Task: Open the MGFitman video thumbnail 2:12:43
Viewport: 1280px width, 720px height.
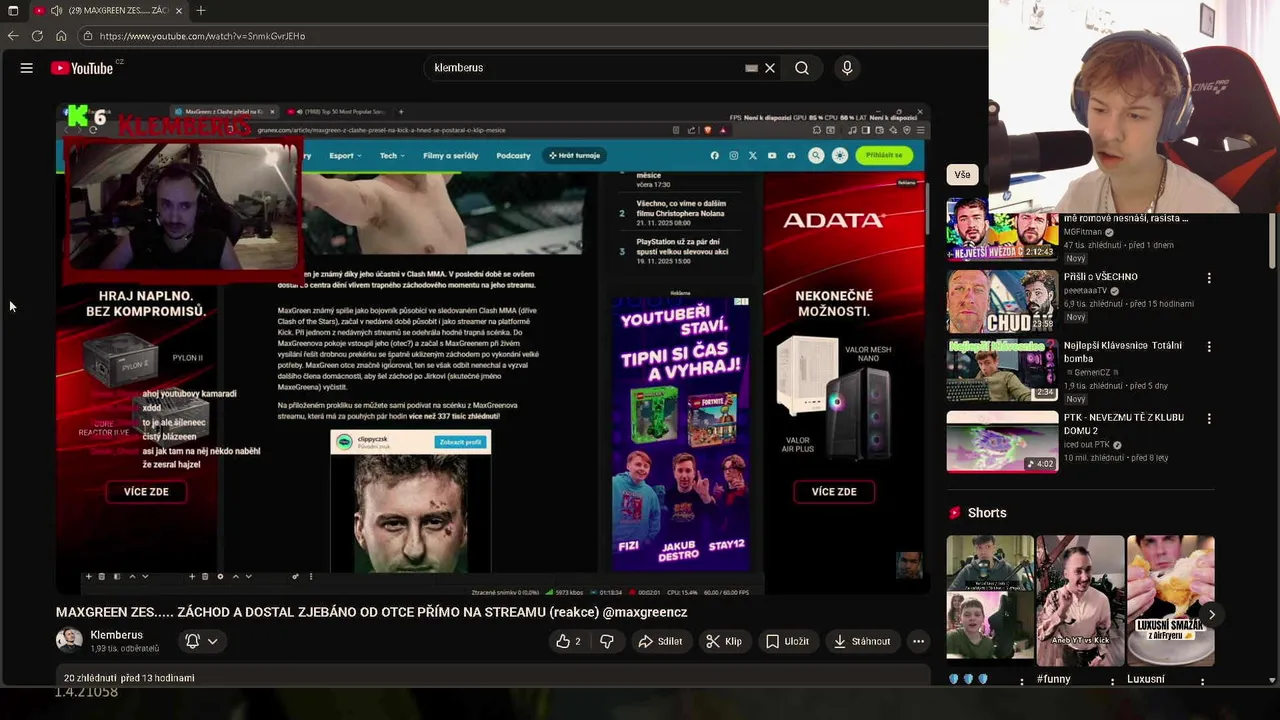Action: tap(1002, 229)
